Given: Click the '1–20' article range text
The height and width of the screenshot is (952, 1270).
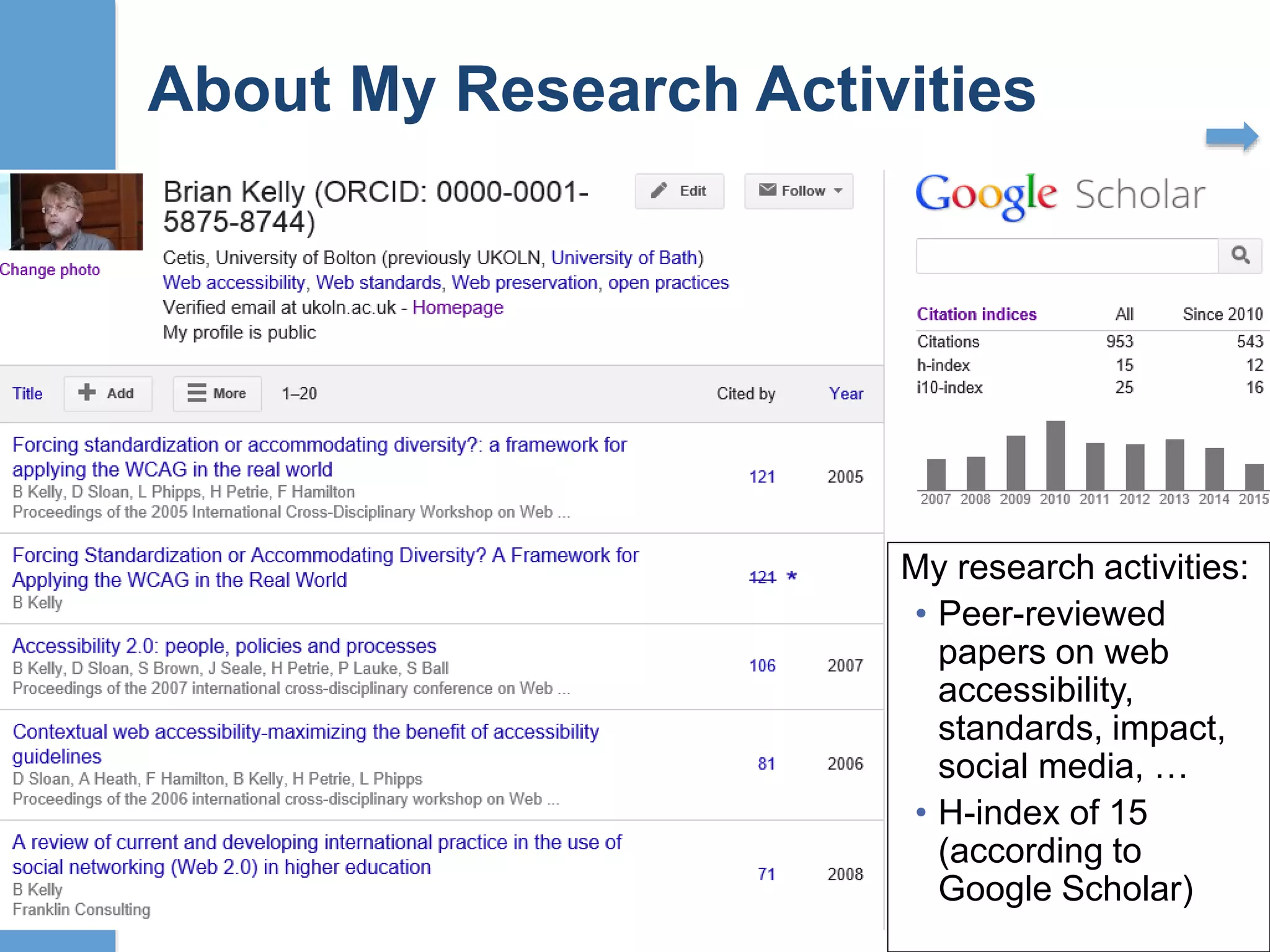Looking at the screenshot, I should pyautogui.click(x=300, y=394).
